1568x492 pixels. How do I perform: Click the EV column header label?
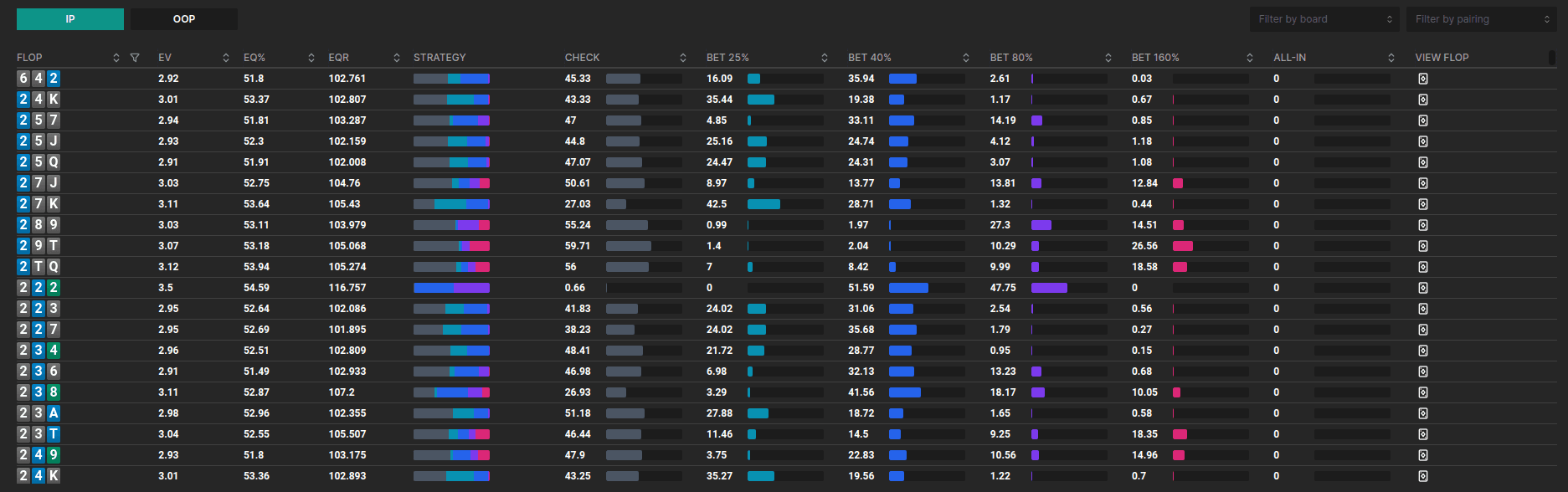(165, 58)
